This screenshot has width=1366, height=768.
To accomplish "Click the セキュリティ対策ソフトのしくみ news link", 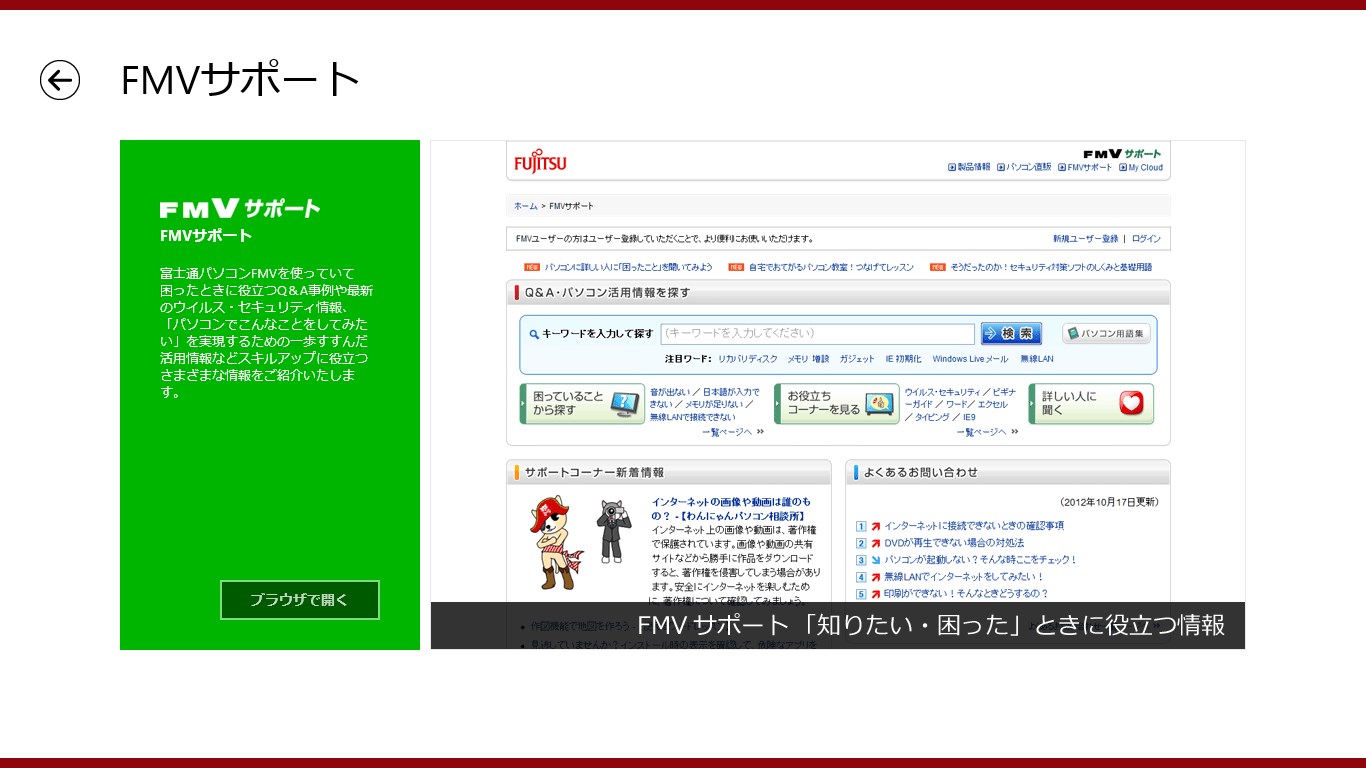I will 1050,267.
